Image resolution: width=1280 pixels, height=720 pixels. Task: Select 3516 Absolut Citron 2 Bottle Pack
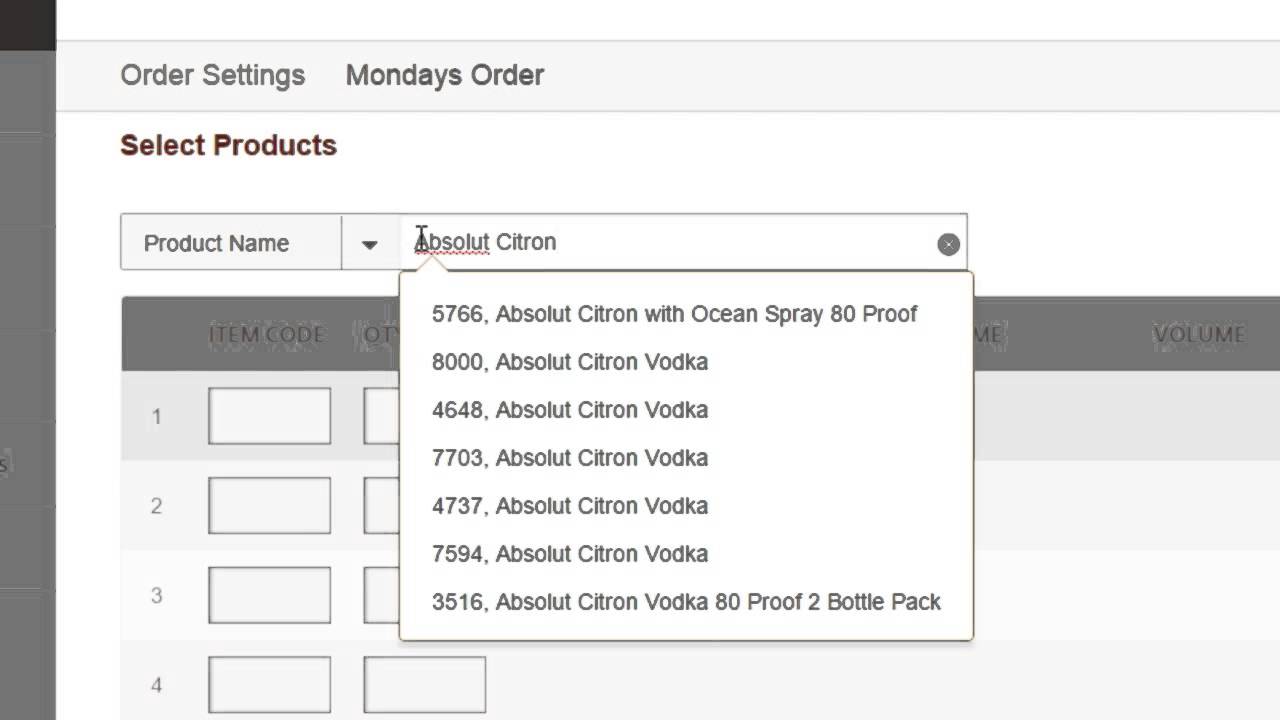(686, 602)
